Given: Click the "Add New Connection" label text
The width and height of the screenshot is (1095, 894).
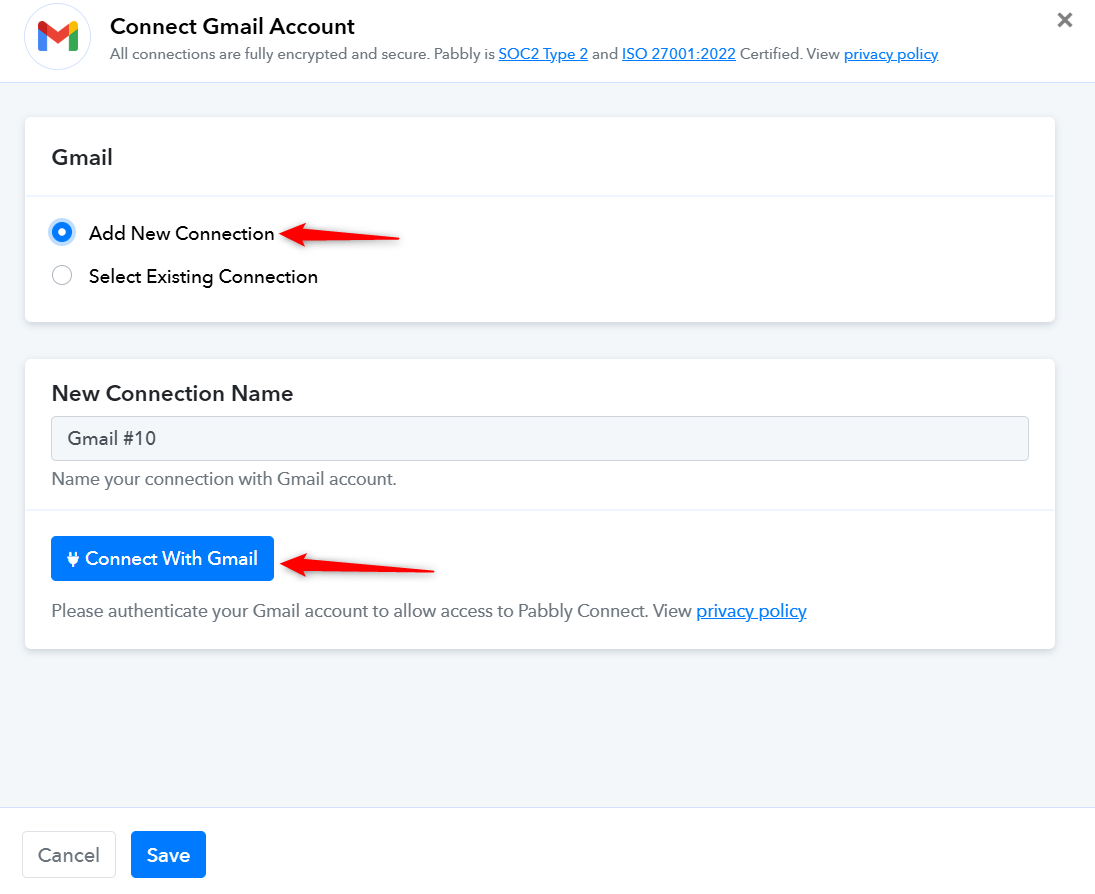Looking at the screenshot, I should click(x=181, y=233).
